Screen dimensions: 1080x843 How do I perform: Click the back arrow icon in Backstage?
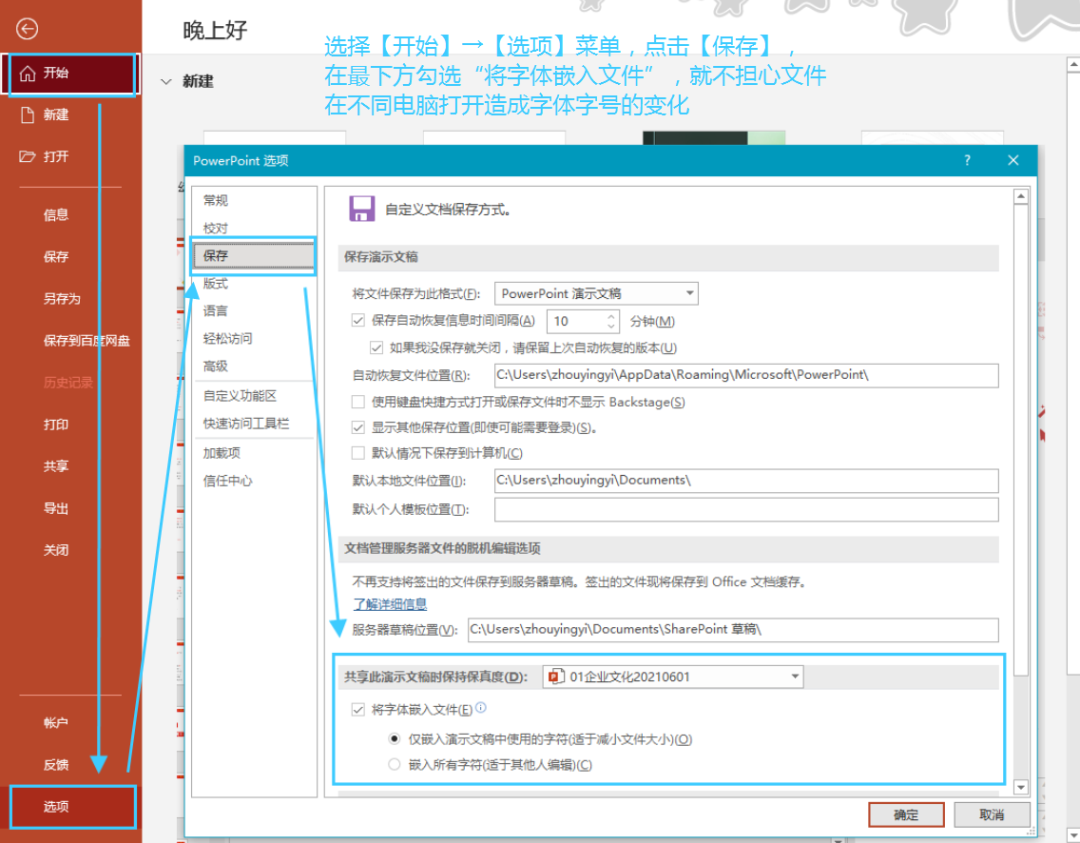pyautogui.click(x=27, y=29)
